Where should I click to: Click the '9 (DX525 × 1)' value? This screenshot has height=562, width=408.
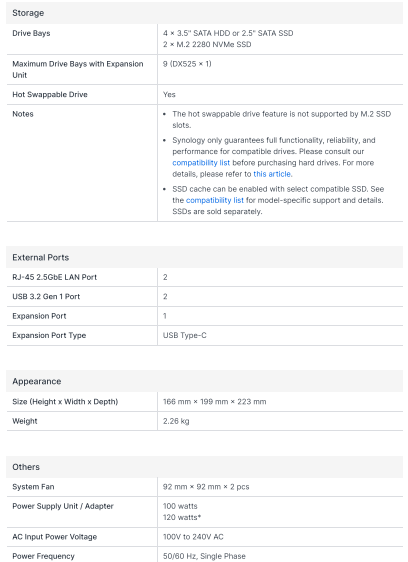coord(187,64)
